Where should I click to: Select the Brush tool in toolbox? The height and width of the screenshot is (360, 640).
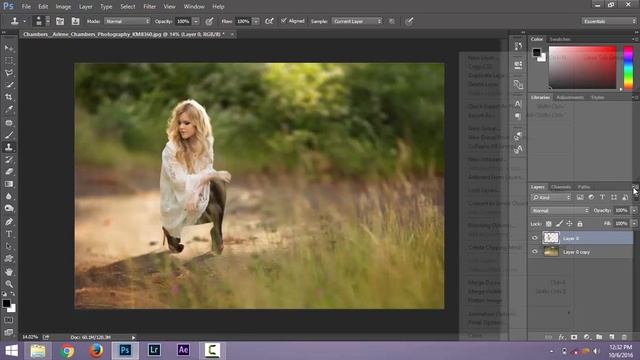point(9,135)
